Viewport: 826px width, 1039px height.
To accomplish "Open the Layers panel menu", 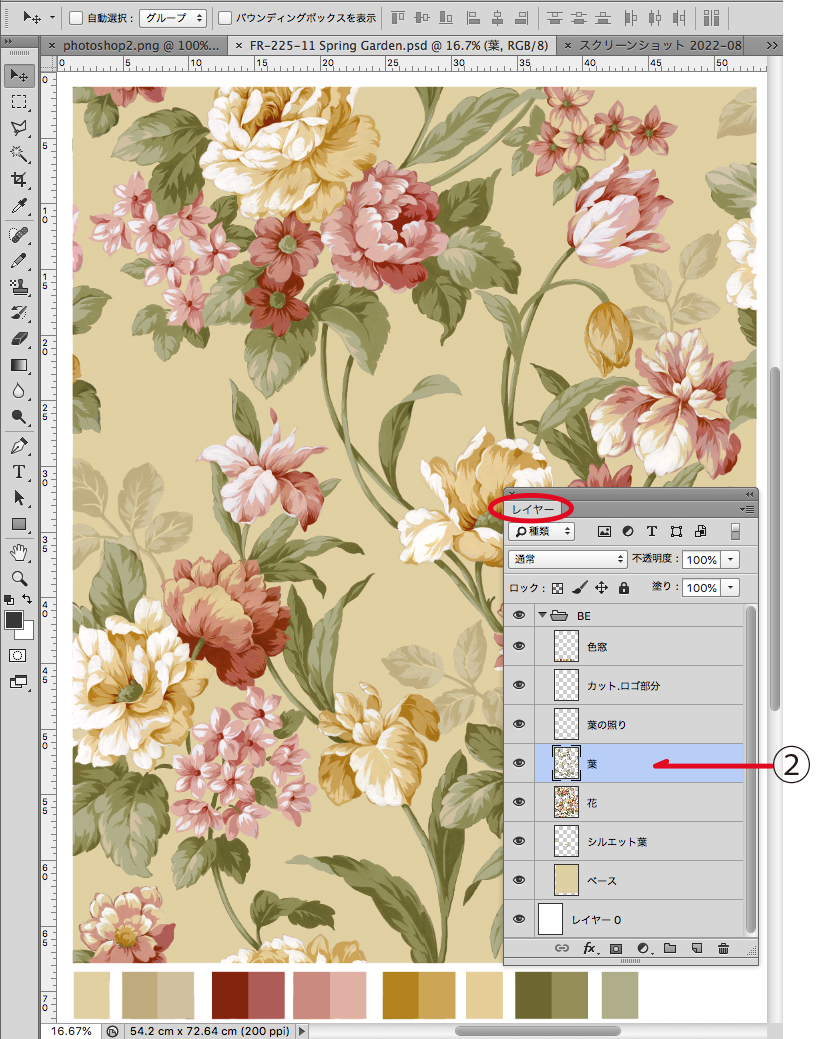I will point(747,509).
